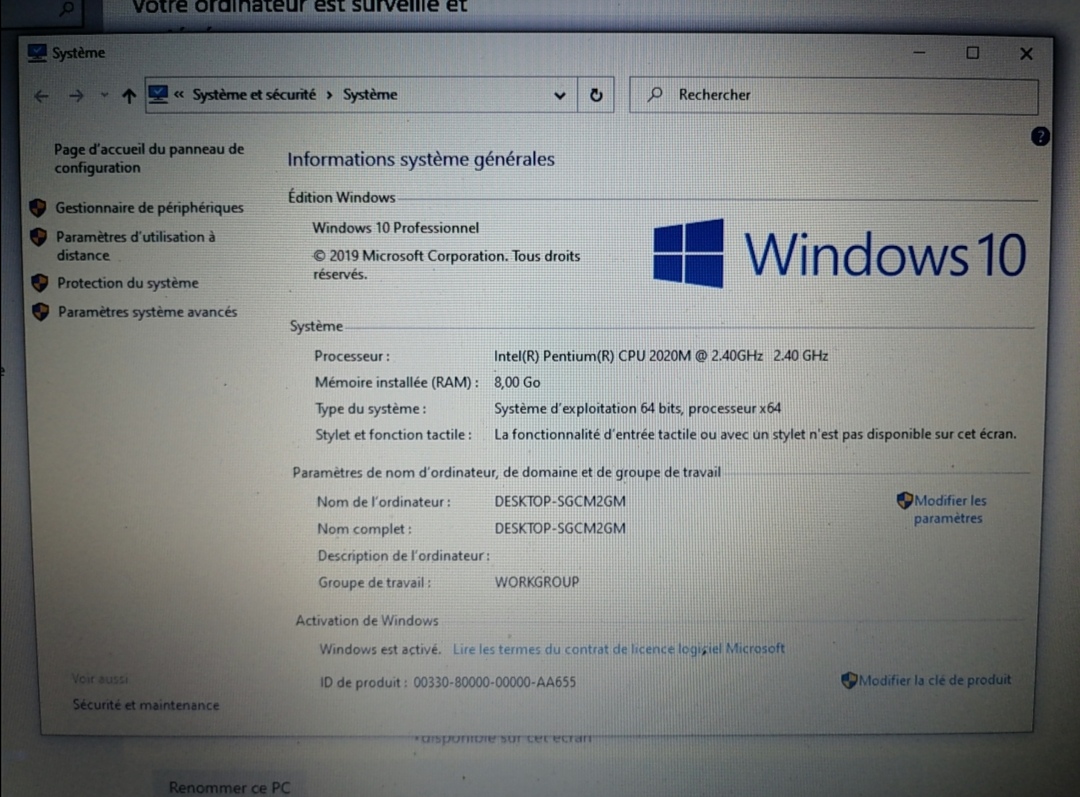
Task: Click full name 'DESKTOP-SGCM2GM' beside 'Nom complet'
Action: pyautogui.click(x=560, y=528)
